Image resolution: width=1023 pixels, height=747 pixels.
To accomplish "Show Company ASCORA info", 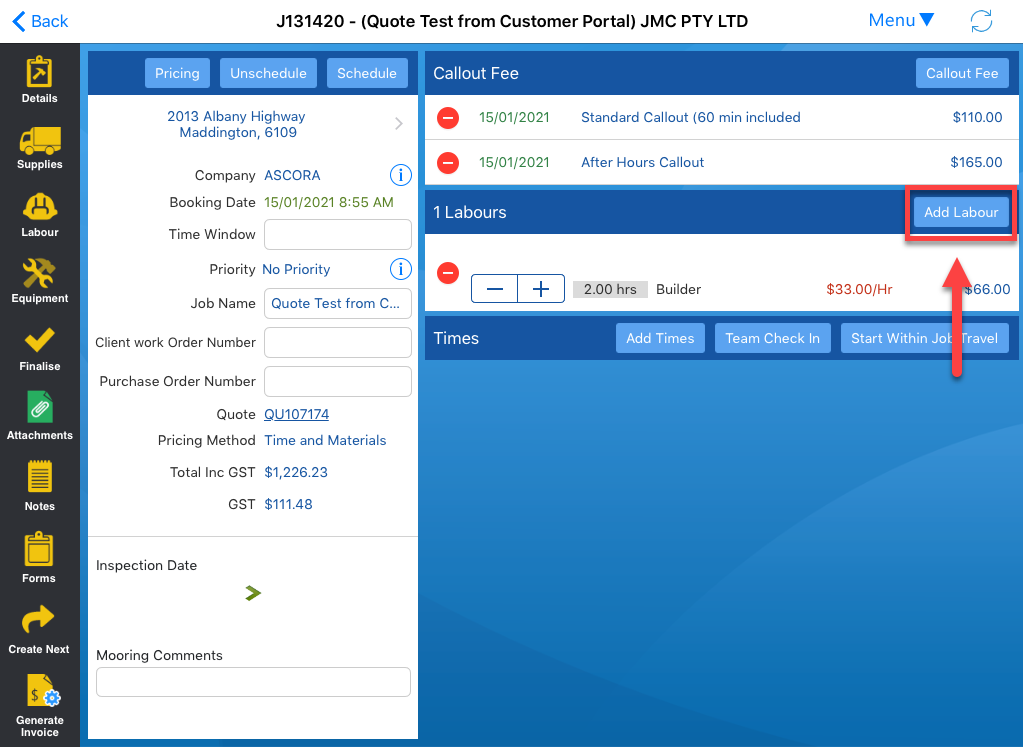I will 400,175.
